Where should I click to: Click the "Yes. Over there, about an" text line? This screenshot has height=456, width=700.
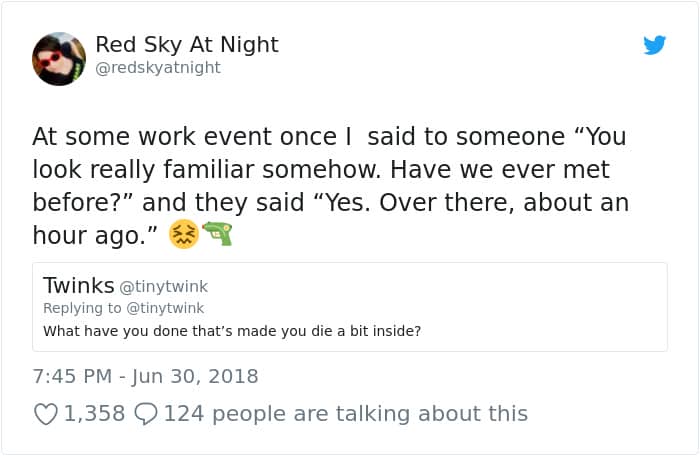[476, 202]
